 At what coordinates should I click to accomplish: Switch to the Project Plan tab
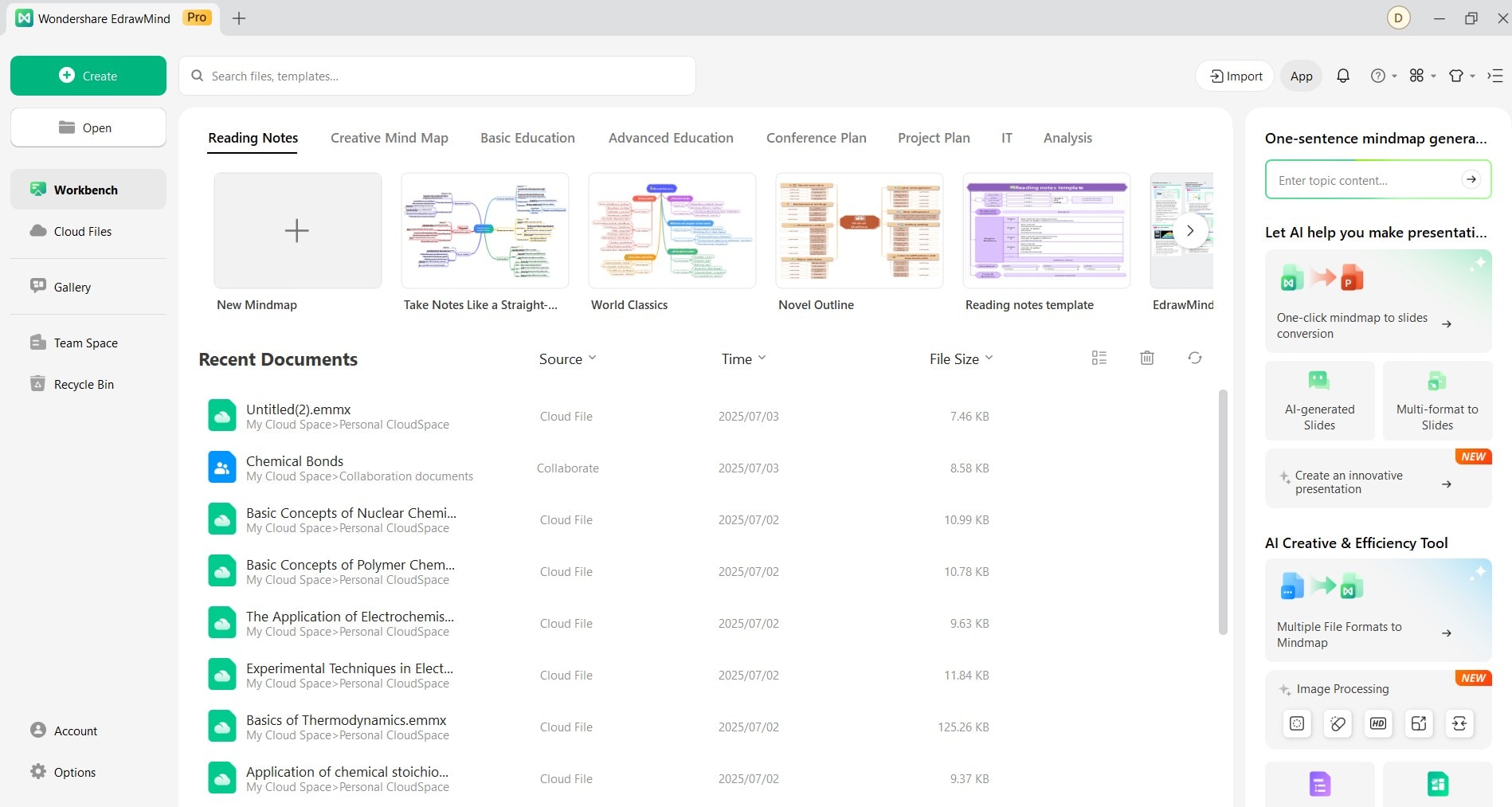click(934, 138)
